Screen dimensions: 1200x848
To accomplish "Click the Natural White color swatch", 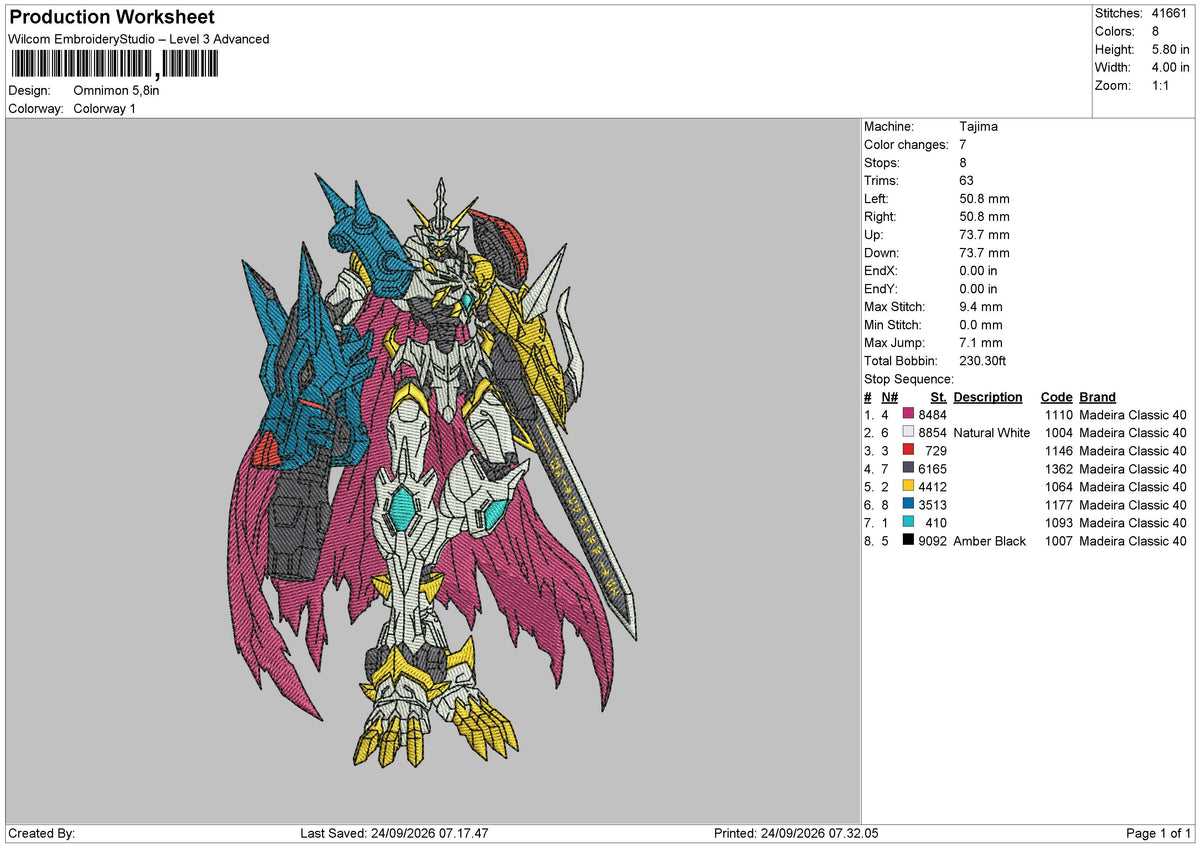I will point(908,432).
